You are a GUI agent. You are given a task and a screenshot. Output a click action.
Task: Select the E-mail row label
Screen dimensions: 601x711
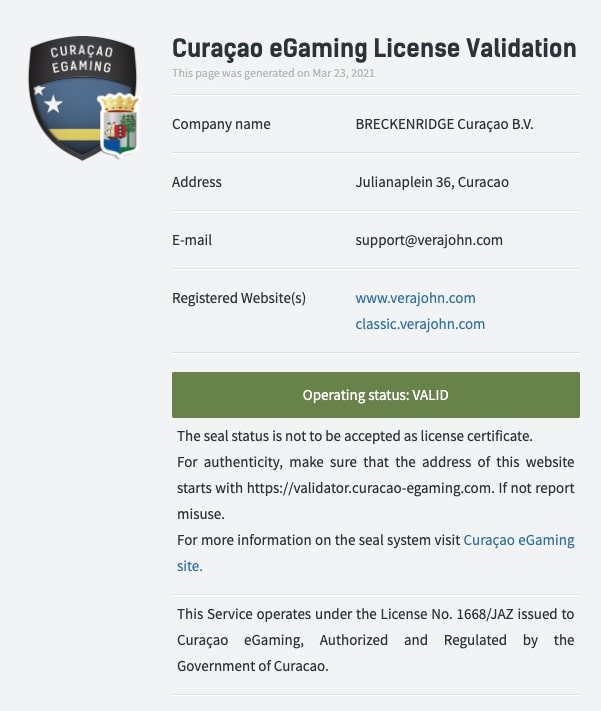point(192,240)
